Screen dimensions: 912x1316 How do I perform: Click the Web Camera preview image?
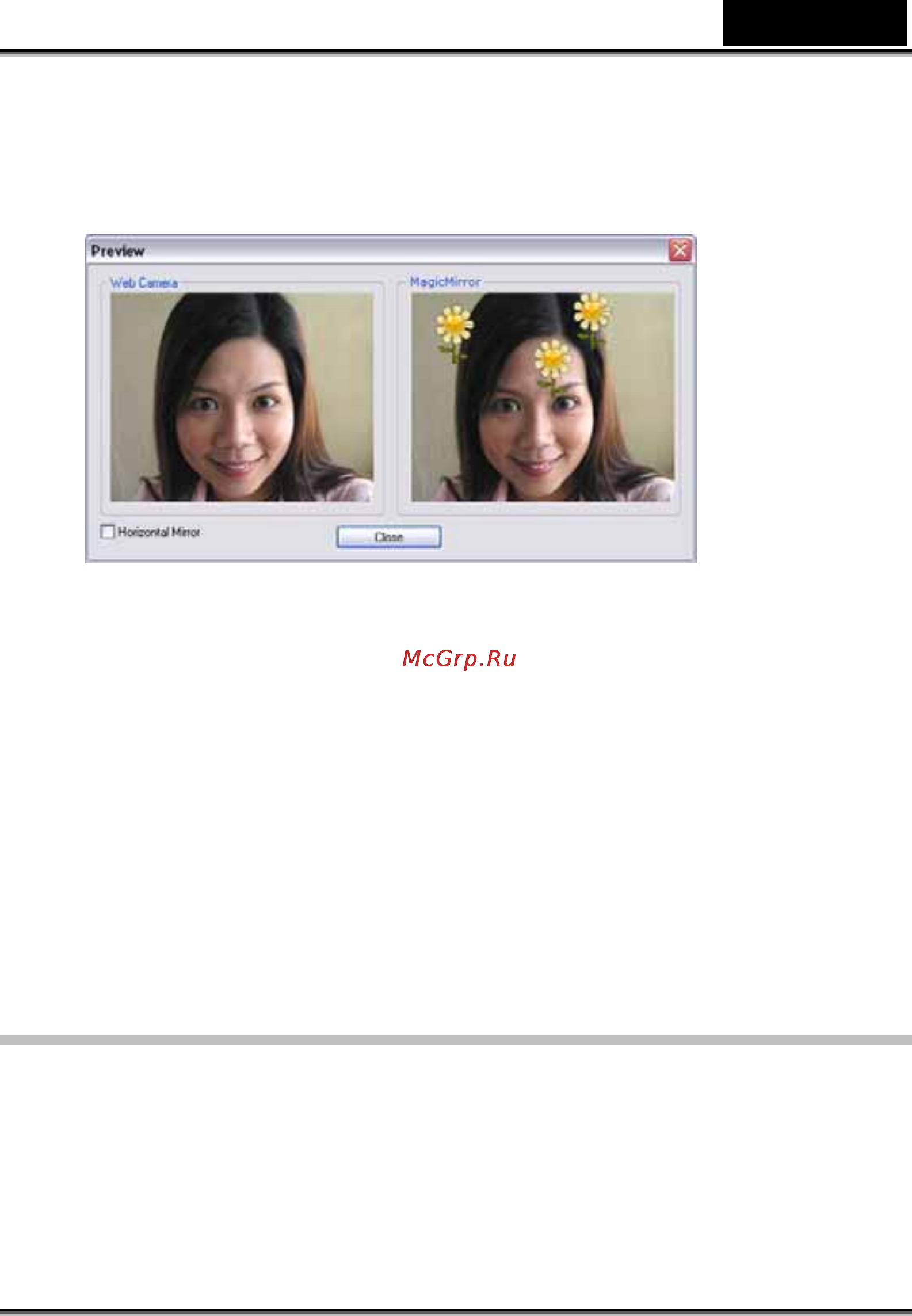(x=242, y=397)
